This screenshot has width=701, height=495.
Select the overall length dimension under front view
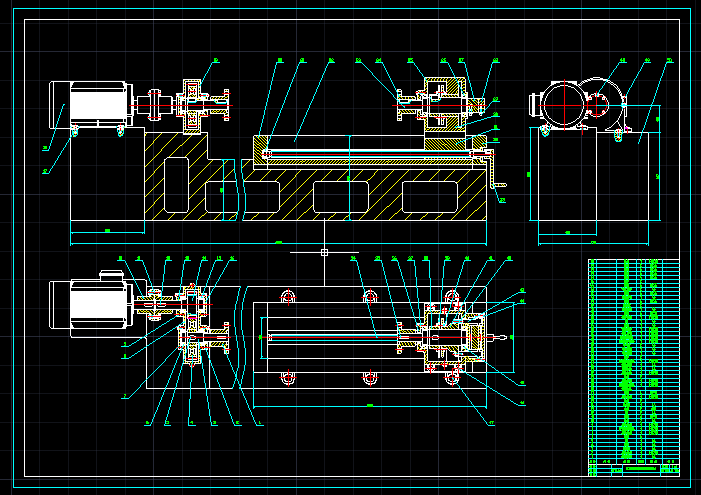[x=278, y=243]
